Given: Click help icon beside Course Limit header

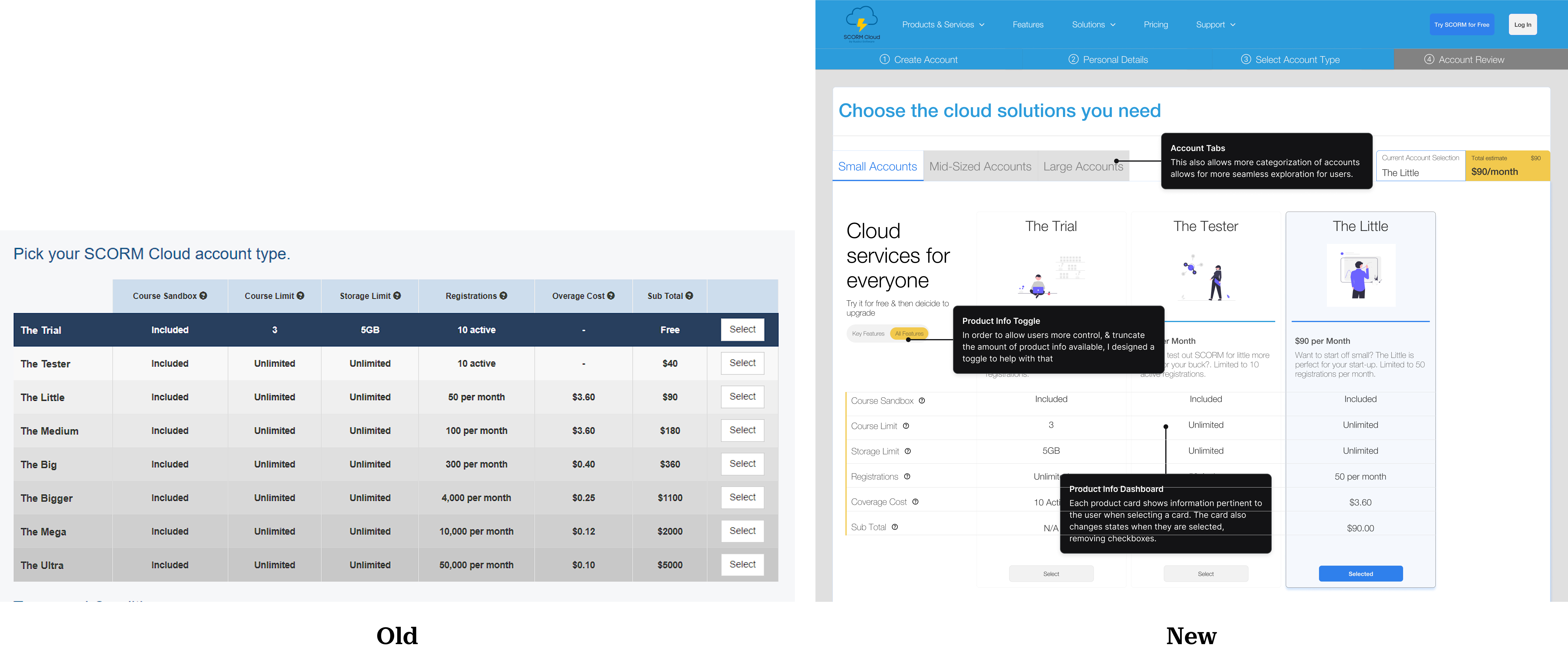Looking at the screenshot, I should [300, 296].
